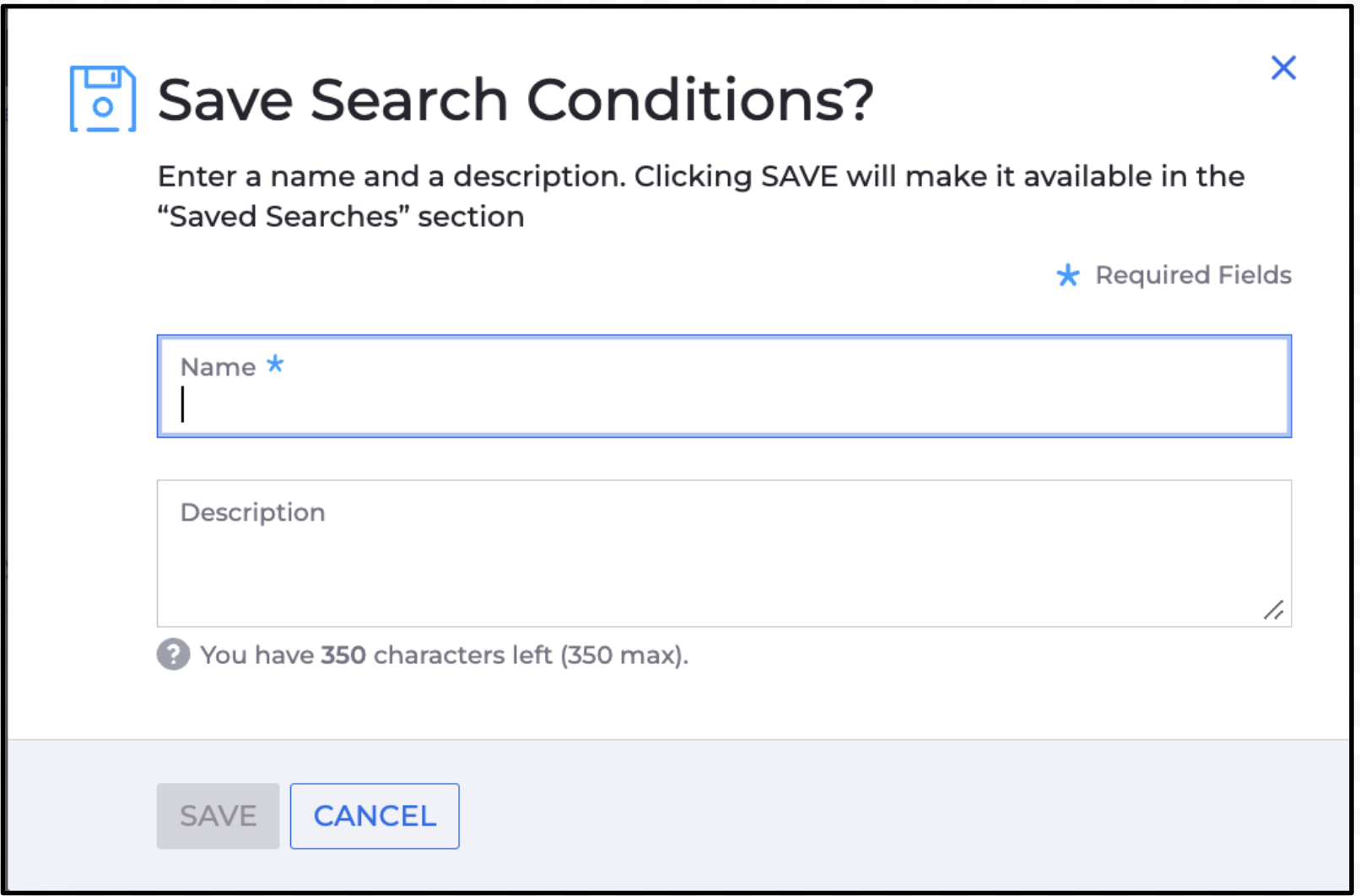This screenshot has width=1360, height=896.
Task: Click inside the Description text area
Action: coord(724,553)
